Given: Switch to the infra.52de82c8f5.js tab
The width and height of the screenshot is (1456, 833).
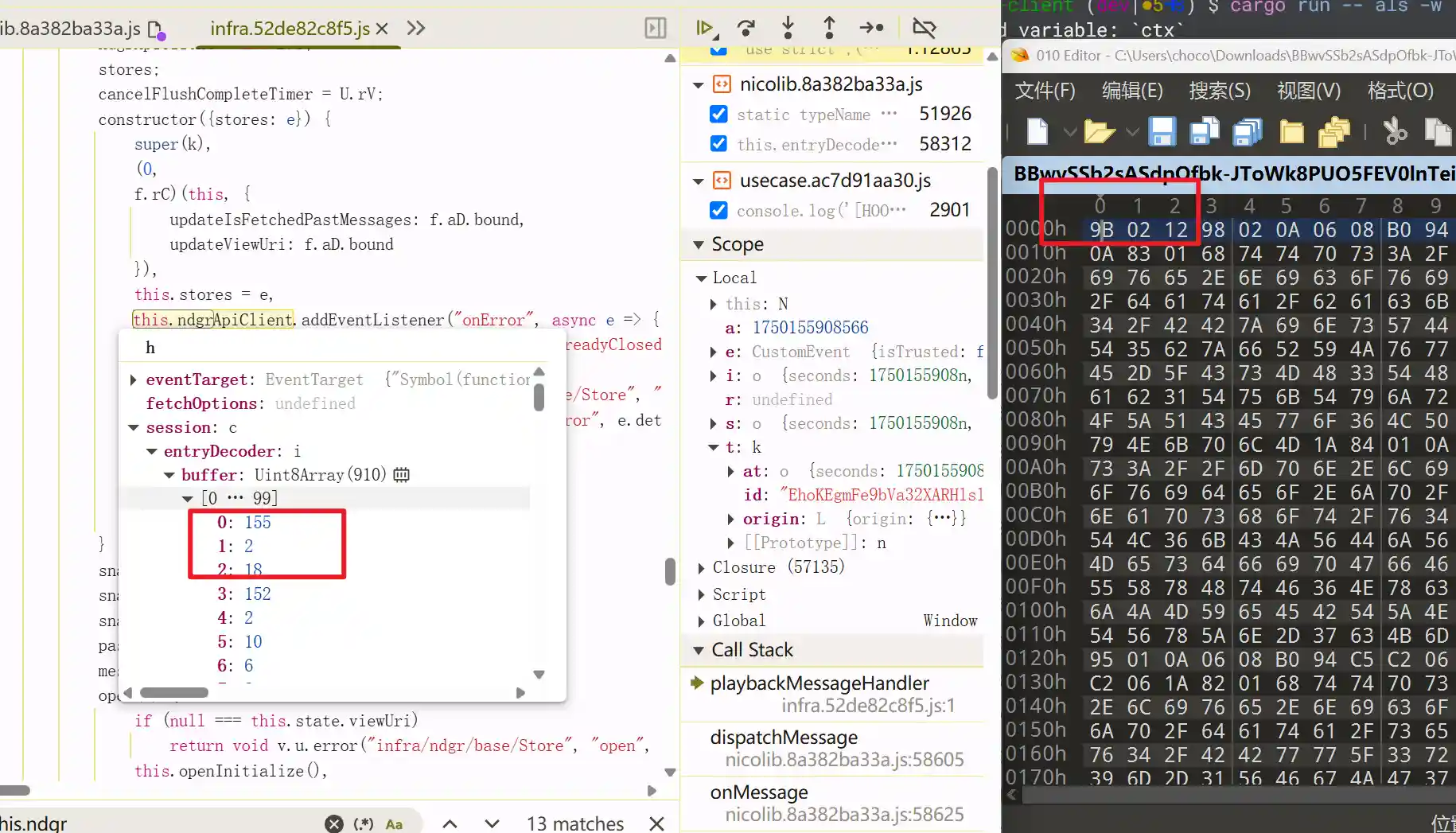Looking at the screenshot, I should pos(290,29).
